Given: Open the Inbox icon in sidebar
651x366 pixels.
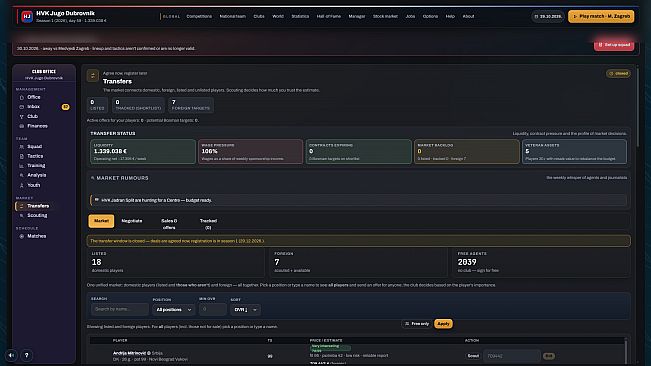Looking at the screenshot, I should (22, 107).
